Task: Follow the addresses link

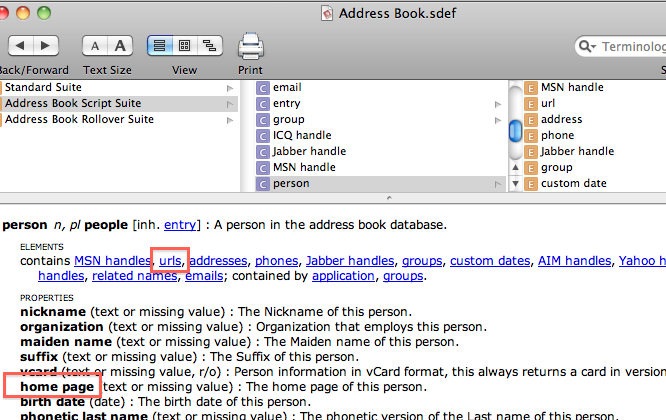Action: (x=218, y=261)
